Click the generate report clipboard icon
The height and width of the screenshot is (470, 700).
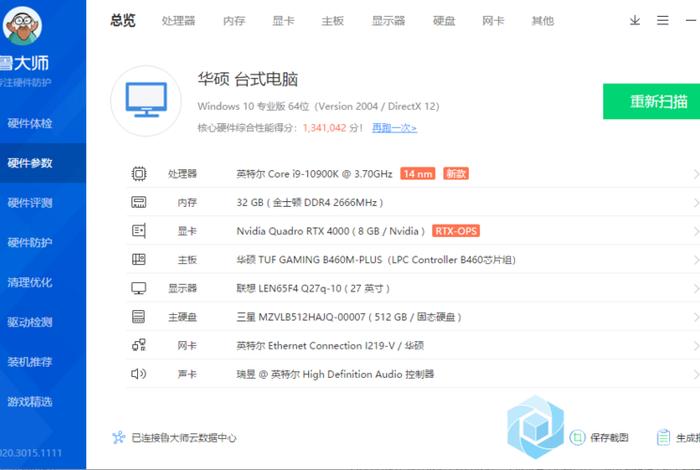(664, 437)
